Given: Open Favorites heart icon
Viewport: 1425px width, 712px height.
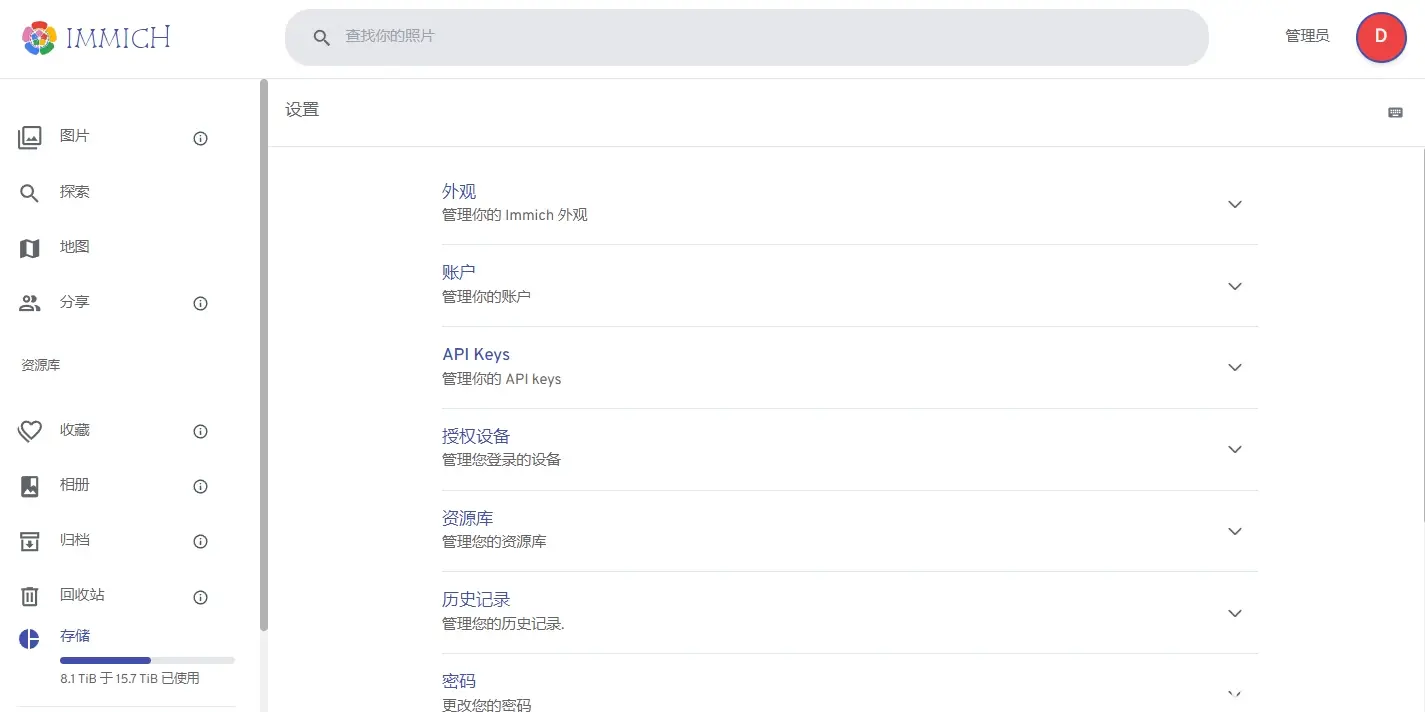Looking at the screenshot, I should 30,431.
